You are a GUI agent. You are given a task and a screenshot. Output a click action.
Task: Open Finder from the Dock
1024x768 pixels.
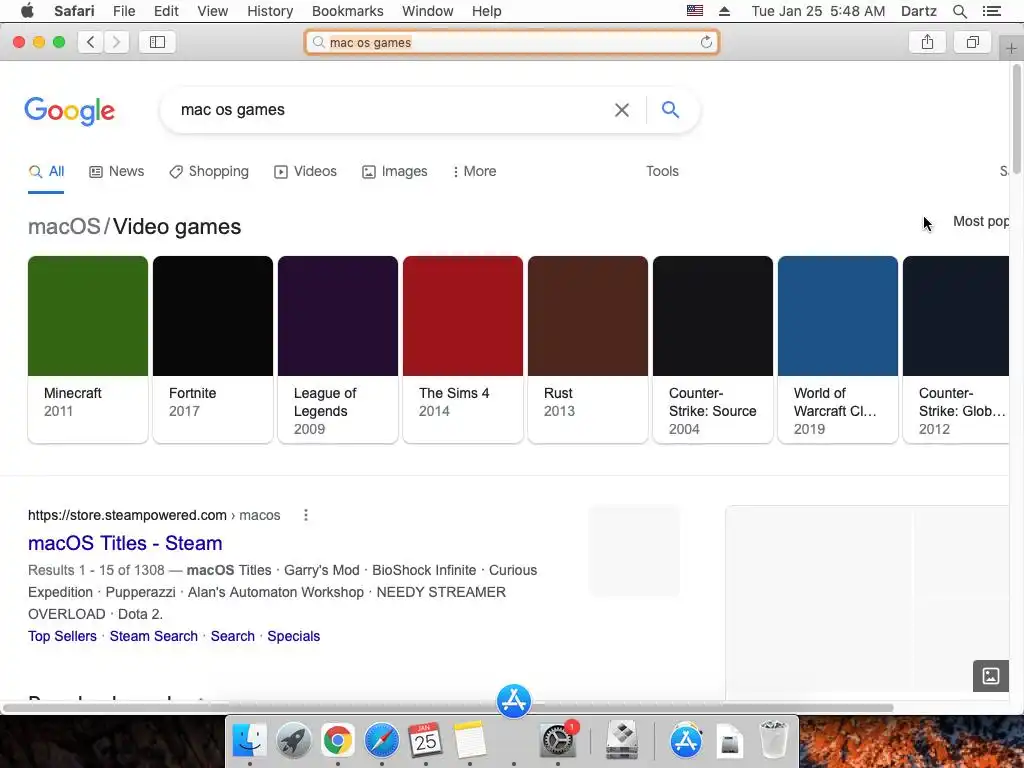[249, 740]
